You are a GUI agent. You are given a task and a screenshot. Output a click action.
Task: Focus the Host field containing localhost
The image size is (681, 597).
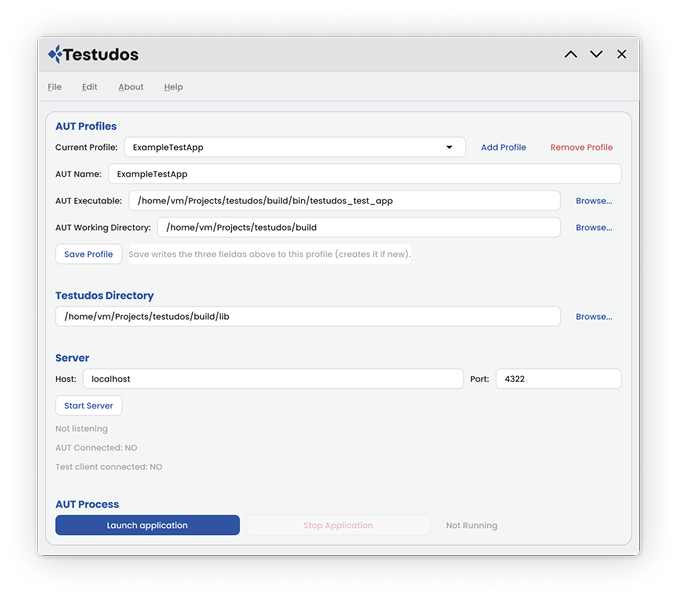coord(273,379)
